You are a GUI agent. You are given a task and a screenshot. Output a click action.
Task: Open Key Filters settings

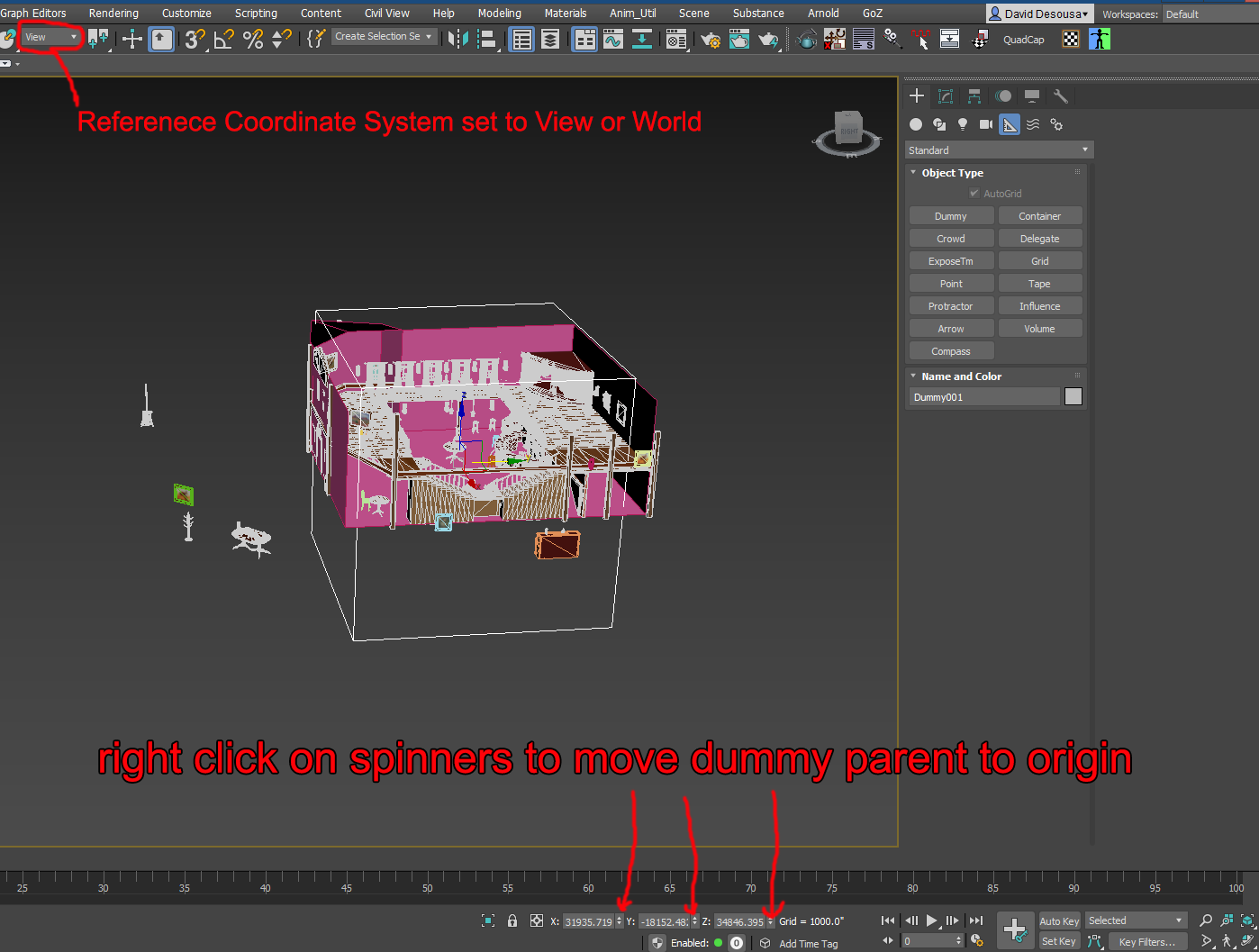1147,941
